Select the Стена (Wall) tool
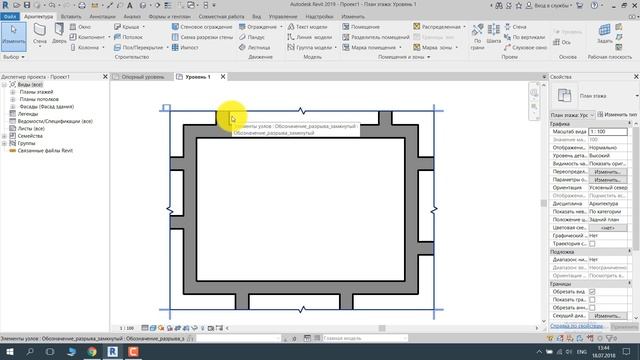This screenshot has height=360, width=640. click(40, 34)
